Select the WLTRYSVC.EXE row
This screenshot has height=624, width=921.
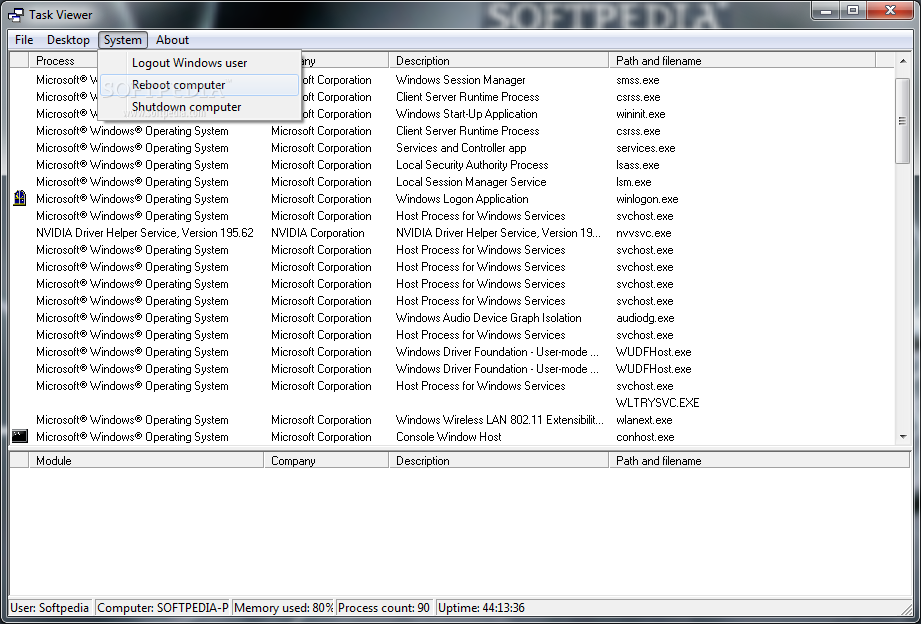[x=451, y=403]
